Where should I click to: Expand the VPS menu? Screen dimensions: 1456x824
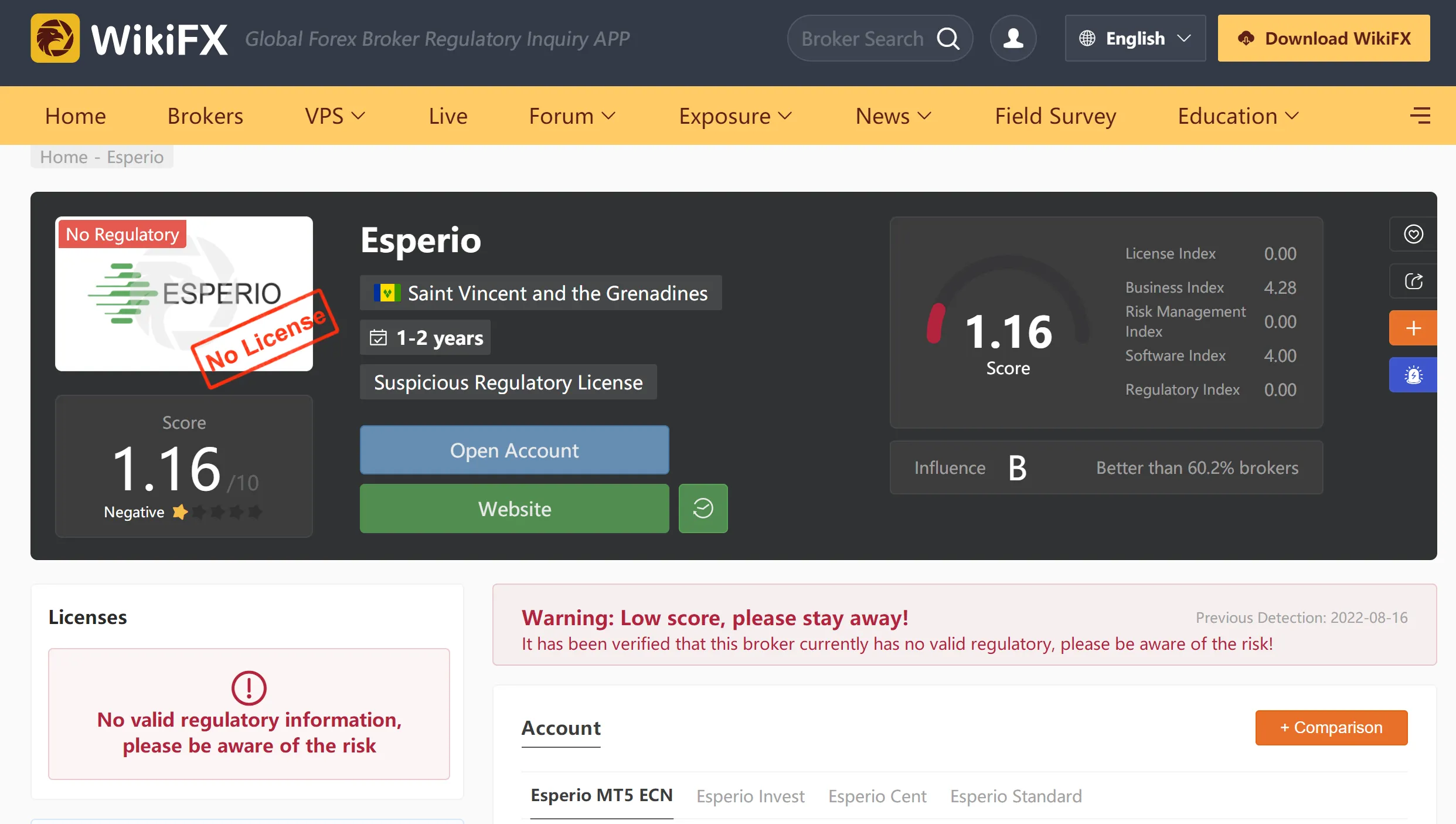click(x=335, y=116)
